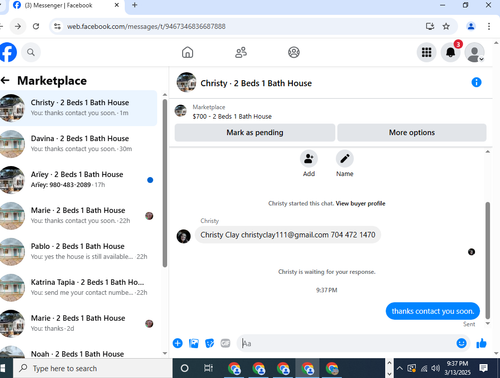The image size is (500, 378).
Task: Open Pablo conversation in list
Action: (78, 252)
